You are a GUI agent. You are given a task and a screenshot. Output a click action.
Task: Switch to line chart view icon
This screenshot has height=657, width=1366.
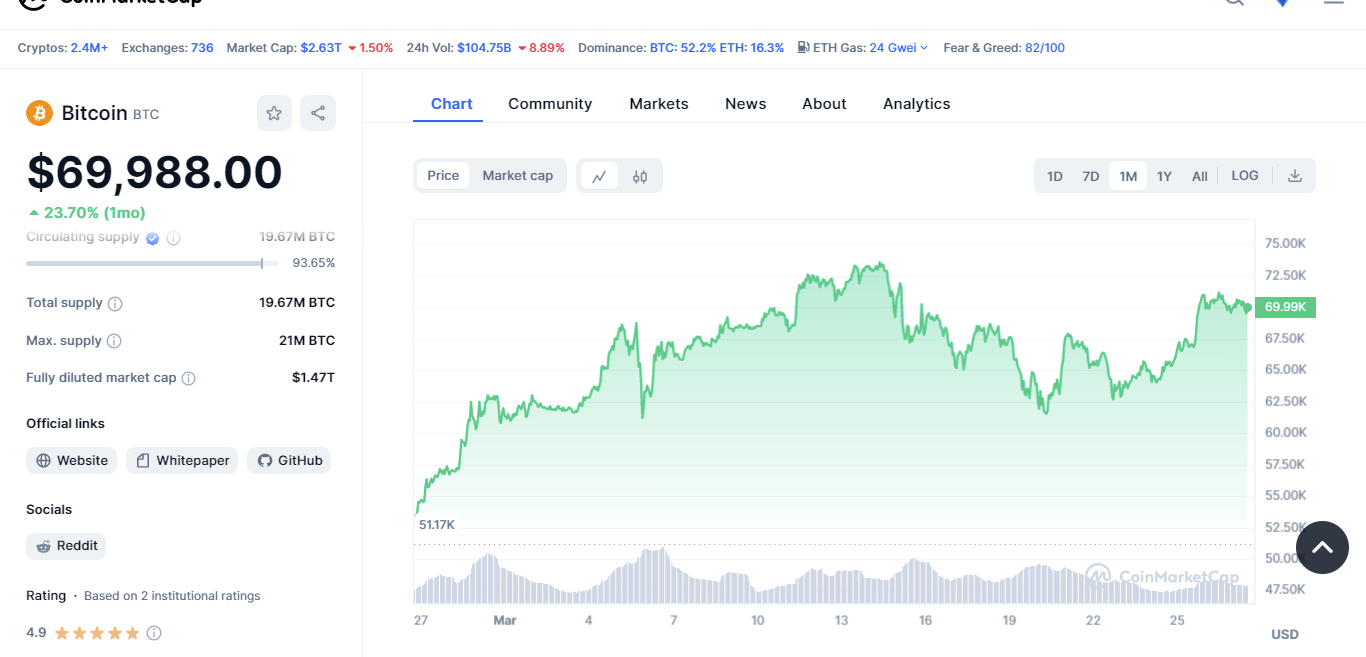tap(599, 176)
